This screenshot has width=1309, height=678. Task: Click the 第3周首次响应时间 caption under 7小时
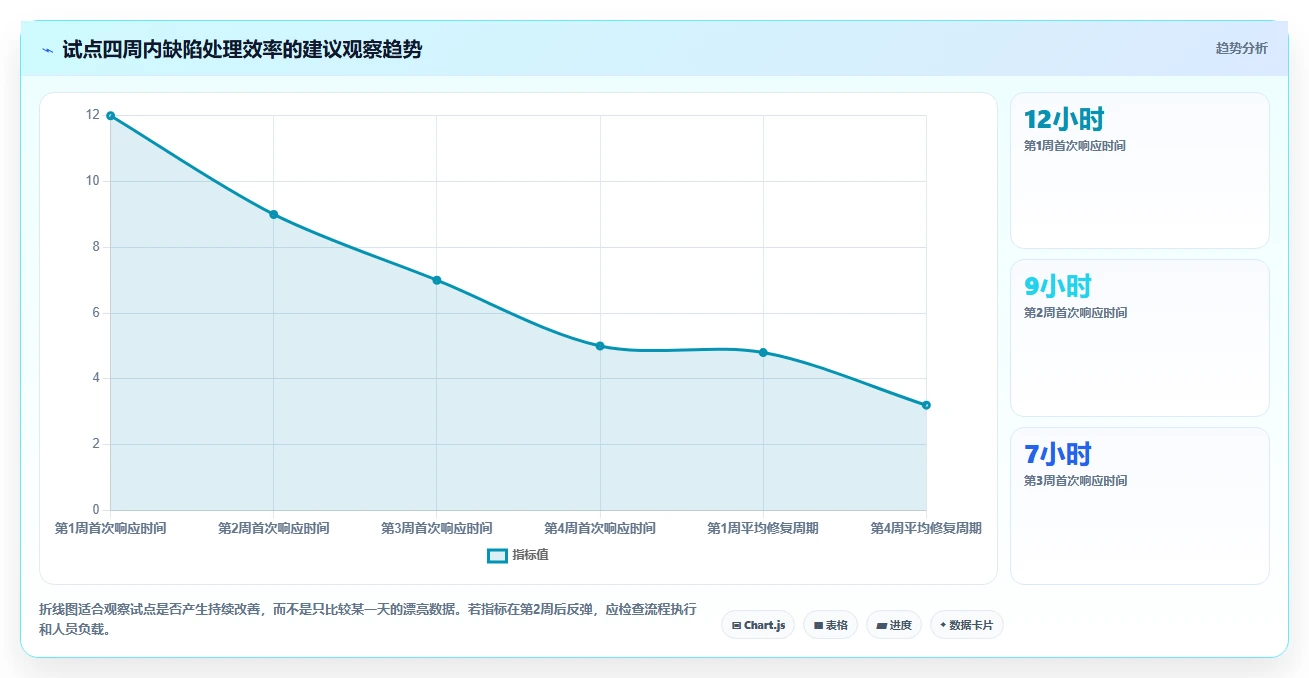point(1075,481)
